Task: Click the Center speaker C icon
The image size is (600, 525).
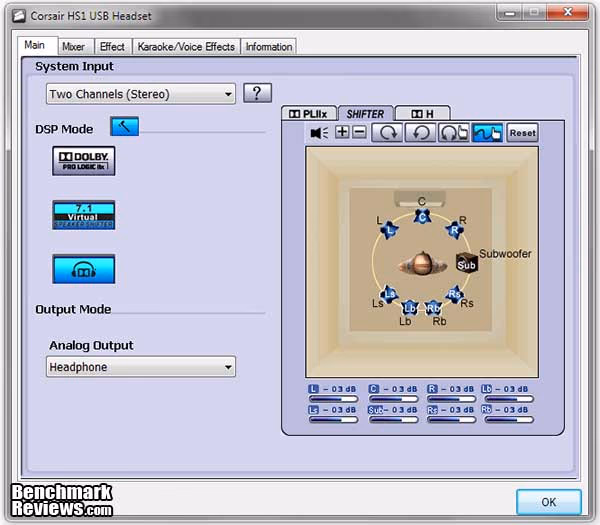Action: pos(422,217)
